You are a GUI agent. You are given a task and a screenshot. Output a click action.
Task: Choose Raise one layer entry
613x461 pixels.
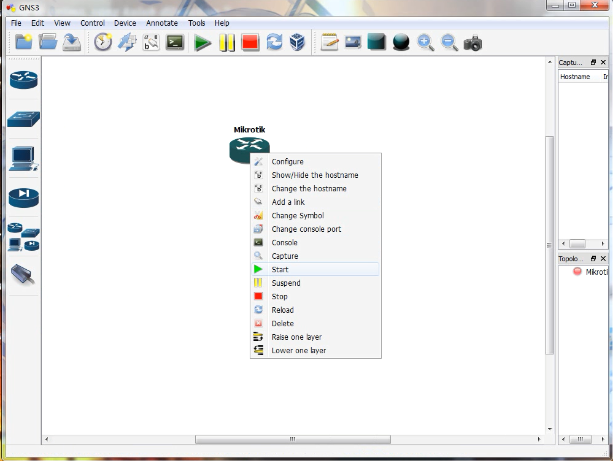click(x=315, y=337)
